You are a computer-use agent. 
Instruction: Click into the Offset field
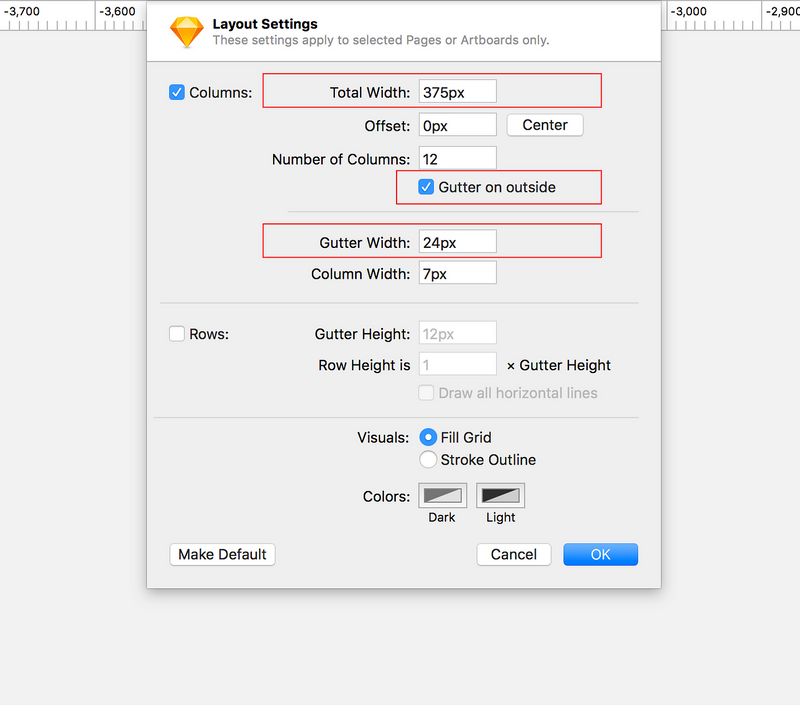click(458, 125)
